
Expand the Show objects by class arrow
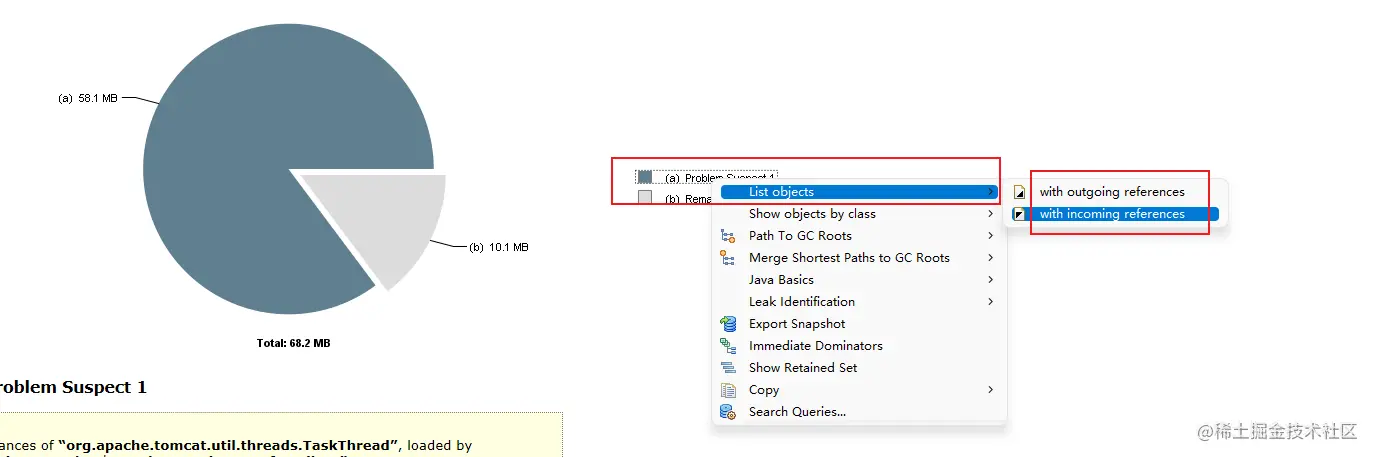(x=991, y=214)
